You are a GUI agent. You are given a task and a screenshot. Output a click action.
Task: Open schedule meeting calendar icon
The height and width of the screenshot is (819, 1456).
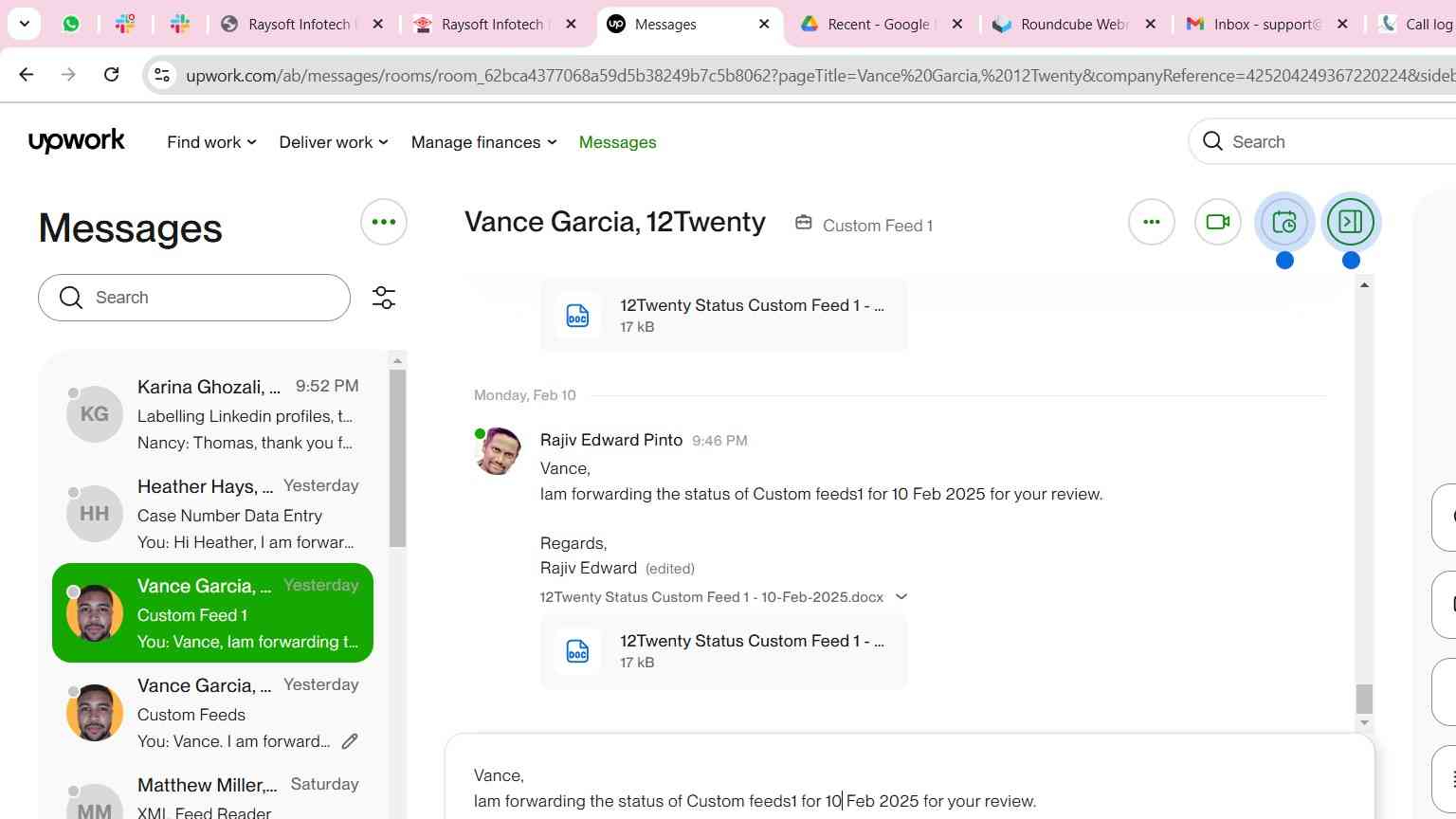point(1284,222)
